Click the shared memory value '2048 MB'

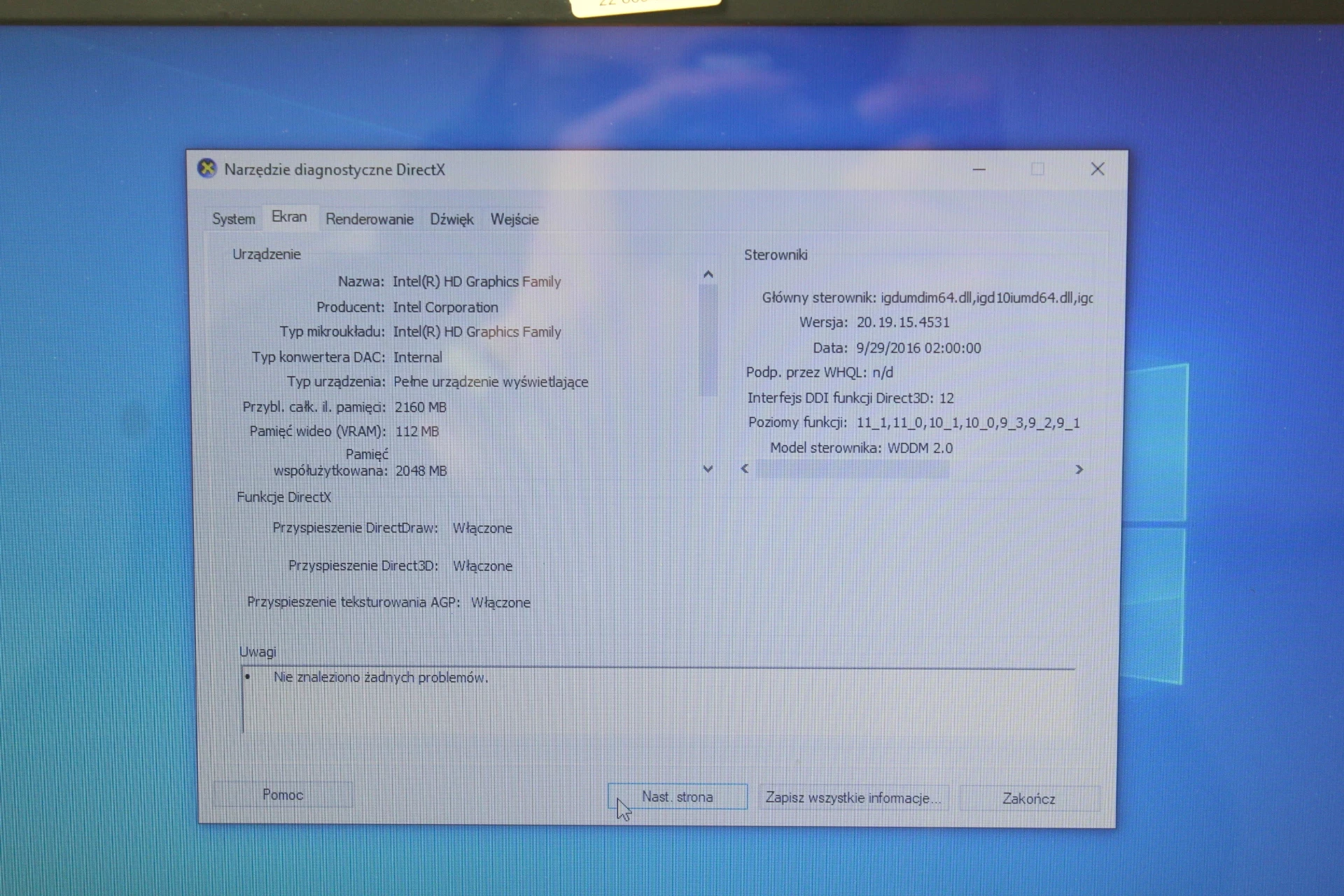(x=421, y=471)
